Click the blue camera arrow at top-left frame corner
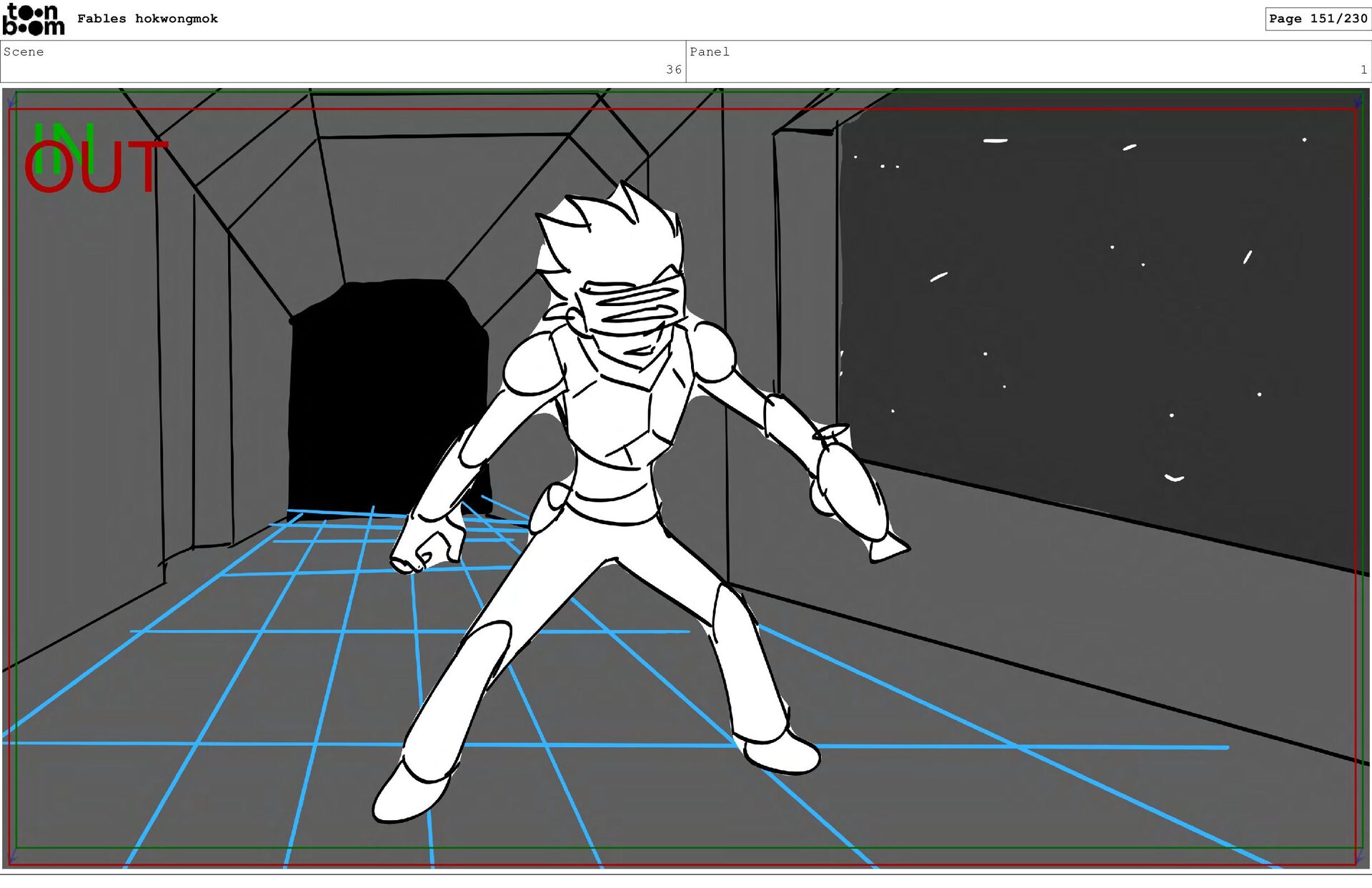Screen dimensions: 1372x888 (x=11, y=100)
